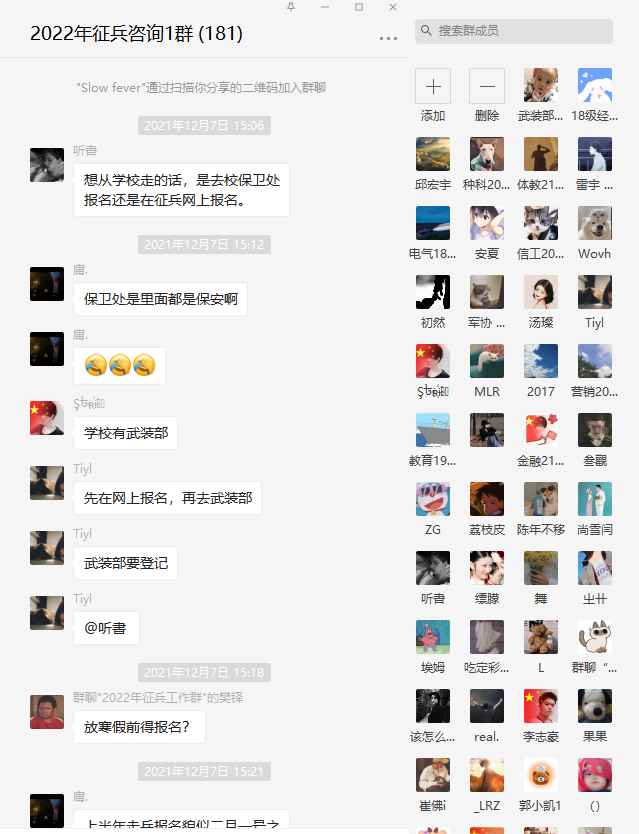Click the 放寒假前得报名 message bubble
The height and width of the screenshot is (834, 639).
(139, 727)
